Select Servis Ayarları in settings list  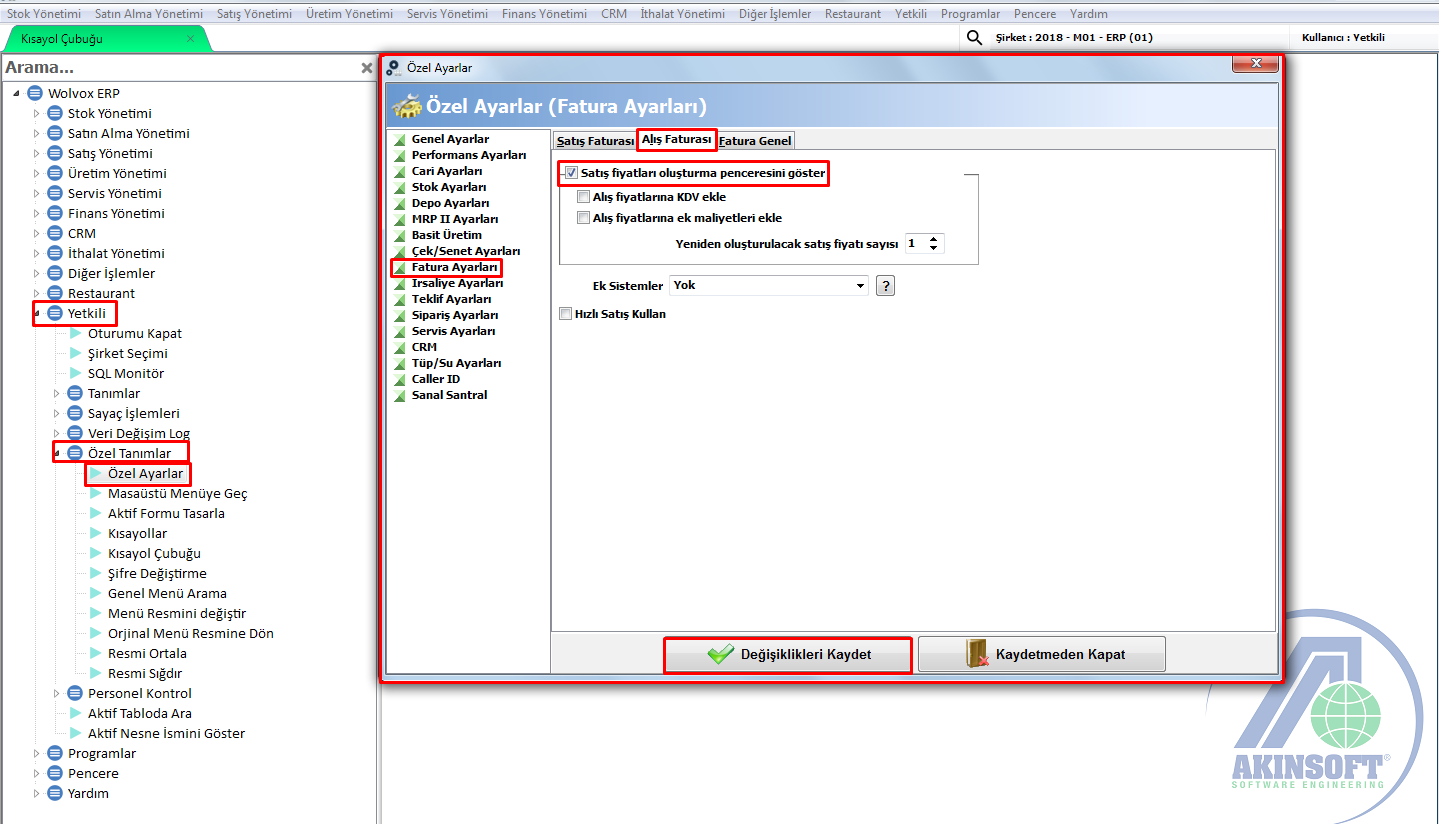point(453,331)
